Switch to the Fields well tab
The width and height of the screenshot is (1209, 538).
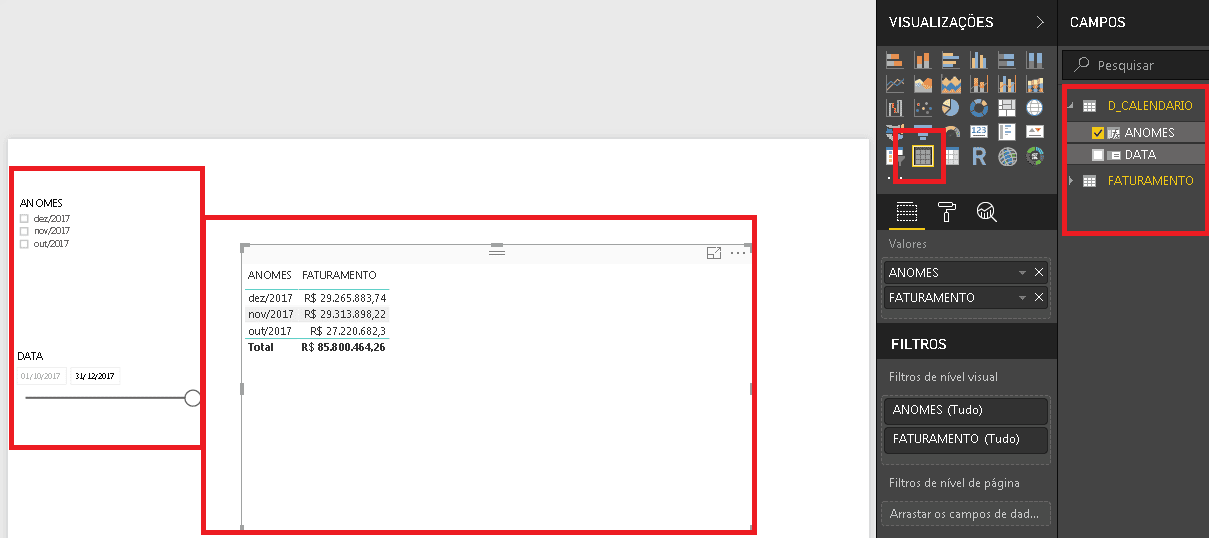pos(906,212)
